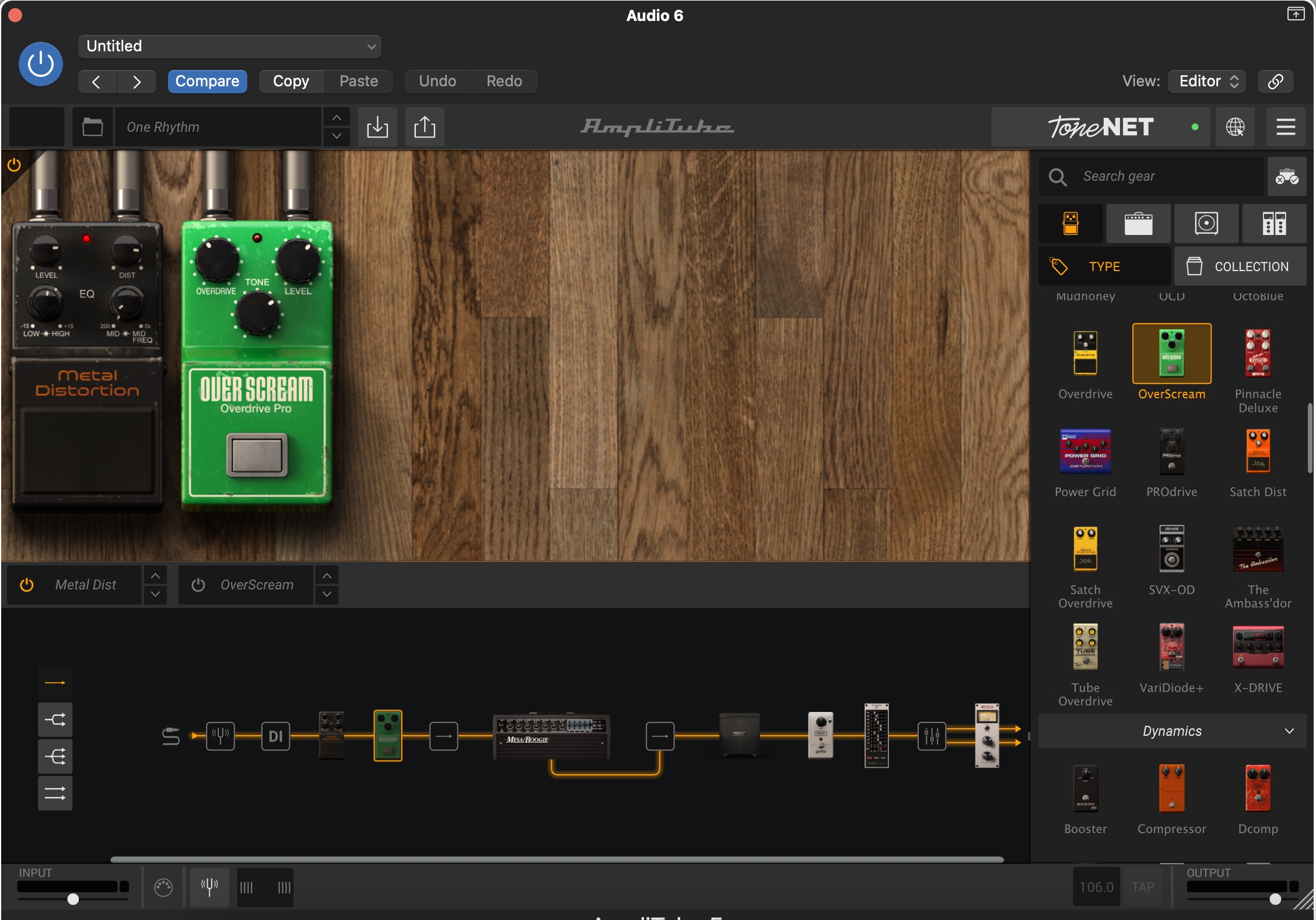1316x920 pixels.
Task: Open the Untitled preset dropdown
Action: 230,47
